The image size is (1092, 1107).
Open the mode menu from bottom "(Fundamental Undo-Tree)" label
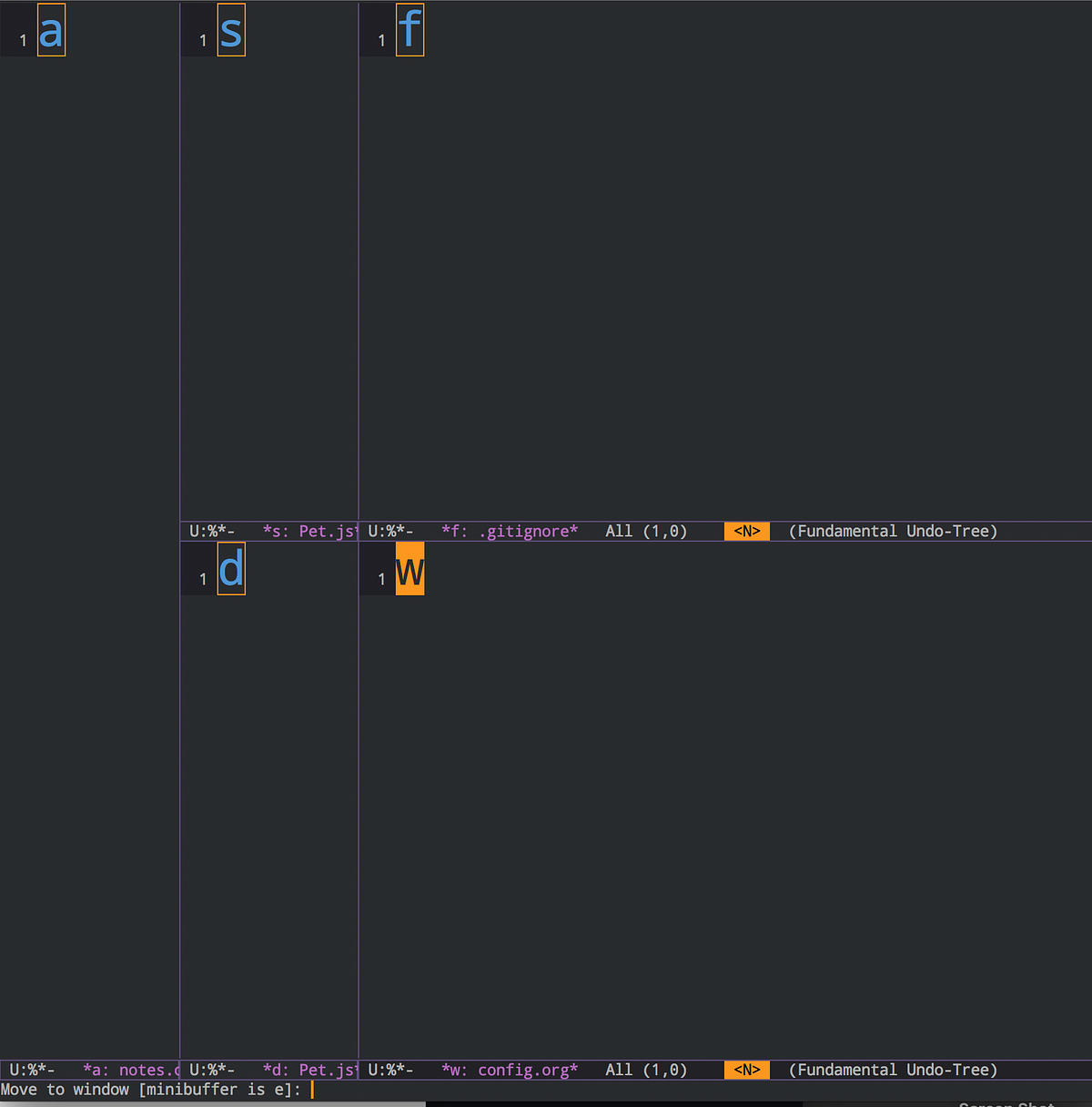tap(893, 1070)
